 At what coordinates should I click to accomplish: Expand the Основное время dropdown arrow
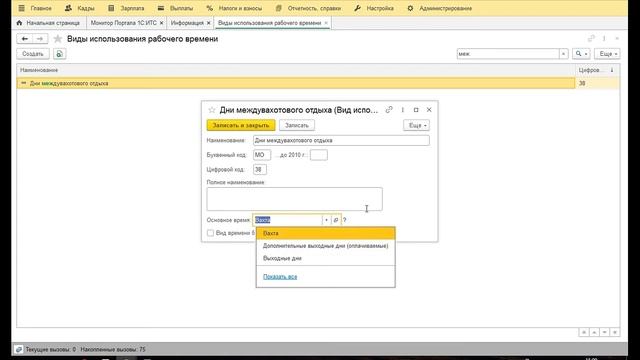click(x=326, y=220)
